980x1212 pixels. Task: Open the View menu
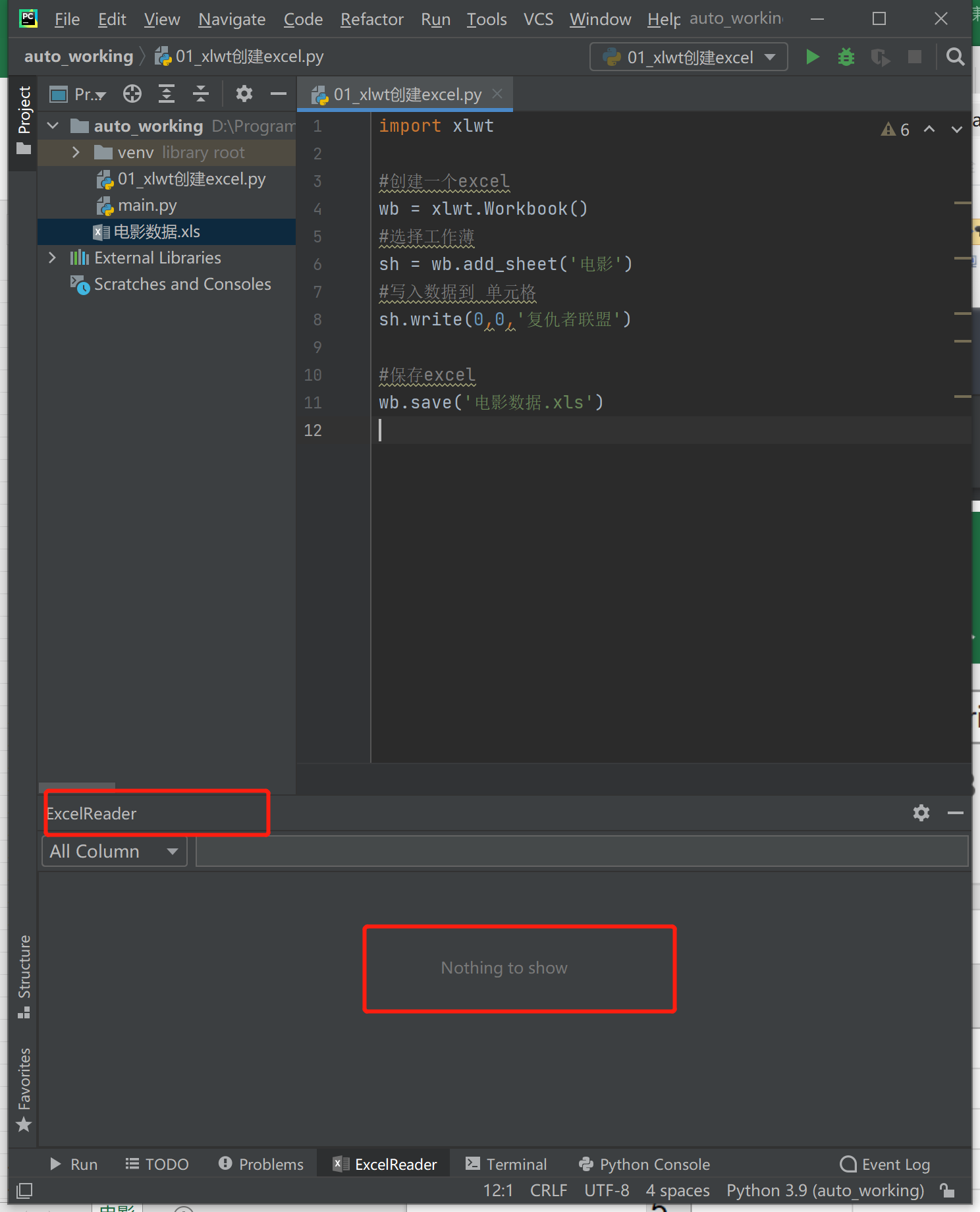162,19
